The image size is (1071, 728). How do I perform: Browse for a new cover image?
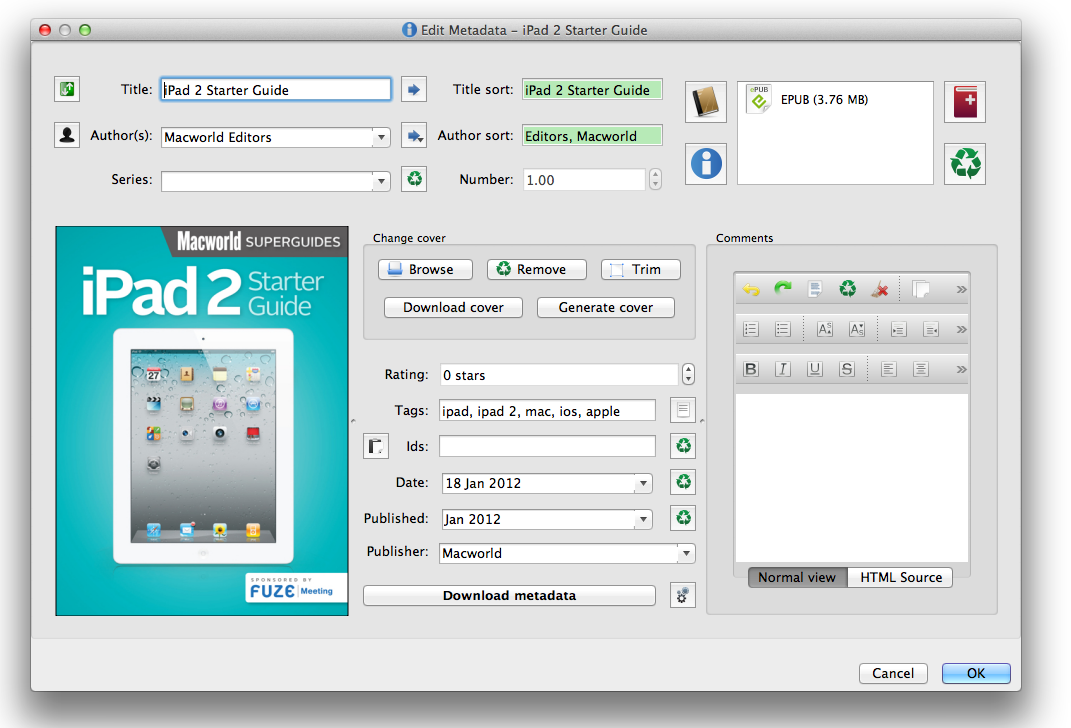tap(426, 269)
